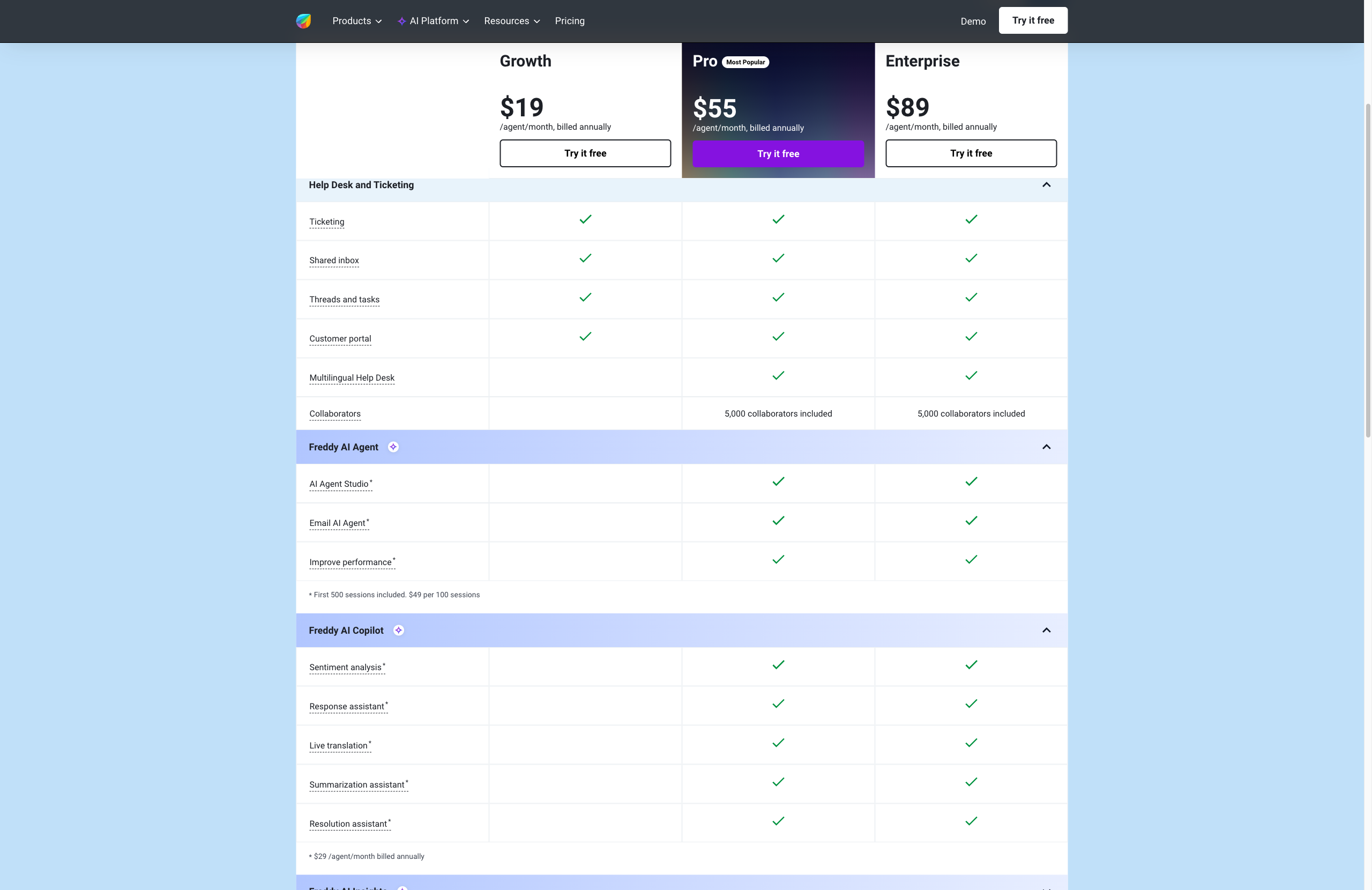Image resolution: width=1372 pixels, height=890 pixels.
Task: Click the Customer portal feature label
Action: point(340,339)
